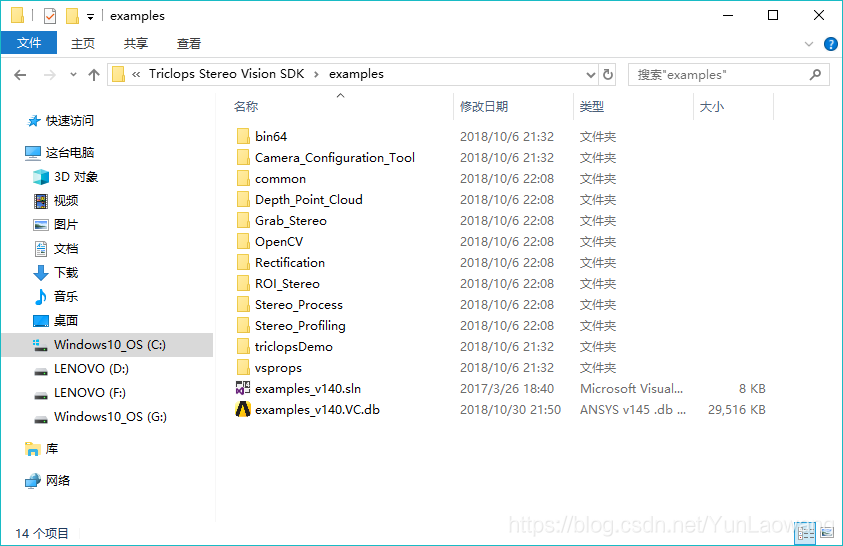
Task: Click the forward navigation arrow
Action: coord(49,75)
